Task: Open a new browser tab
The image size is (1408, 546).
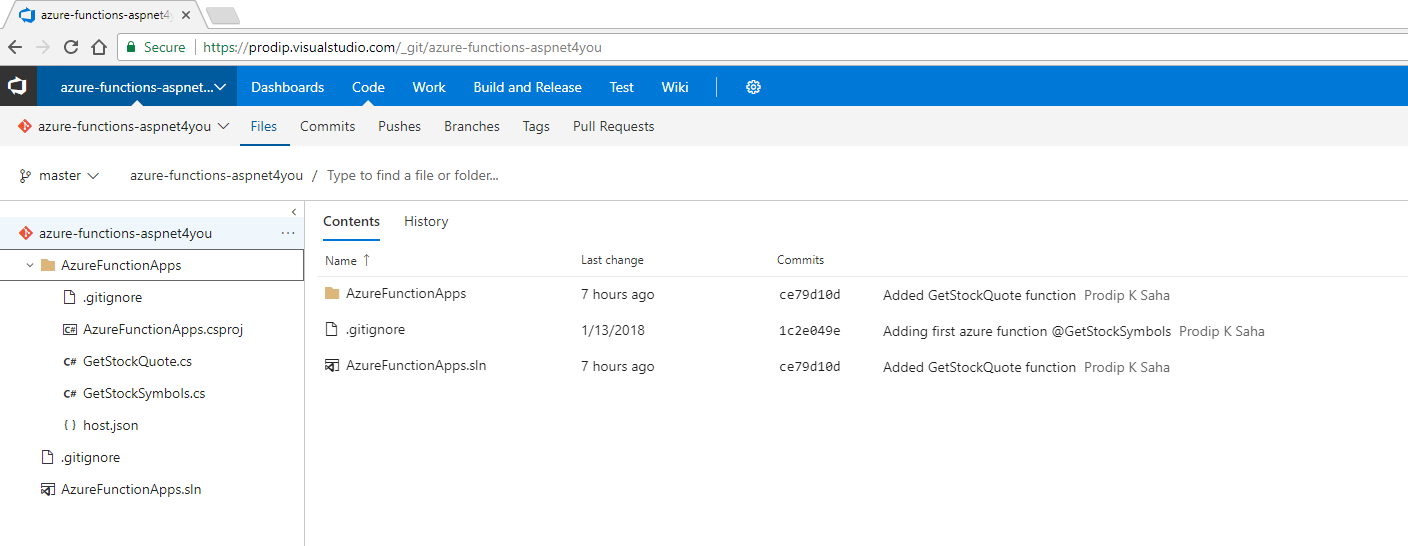Action: click(x=222, y=15)
